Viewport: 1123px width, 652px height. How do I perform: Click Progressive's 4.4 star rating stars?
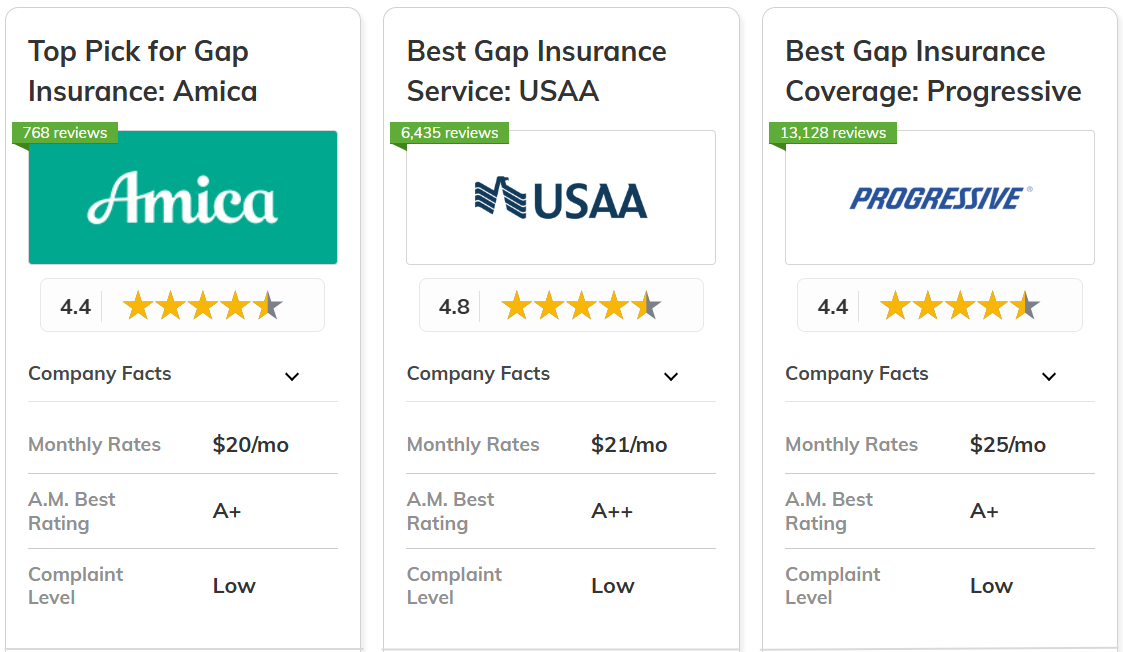click(x=960, y=306)
